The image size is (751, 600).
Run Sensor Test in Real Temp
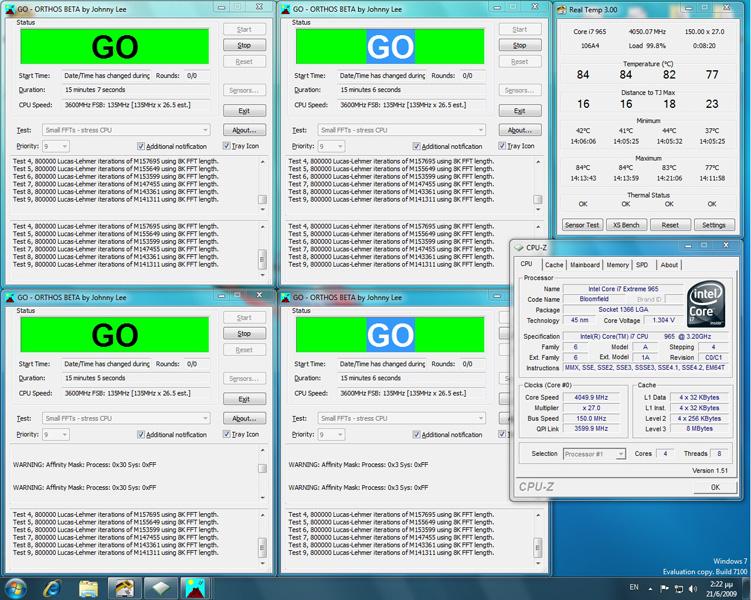[x=582, y=225]
